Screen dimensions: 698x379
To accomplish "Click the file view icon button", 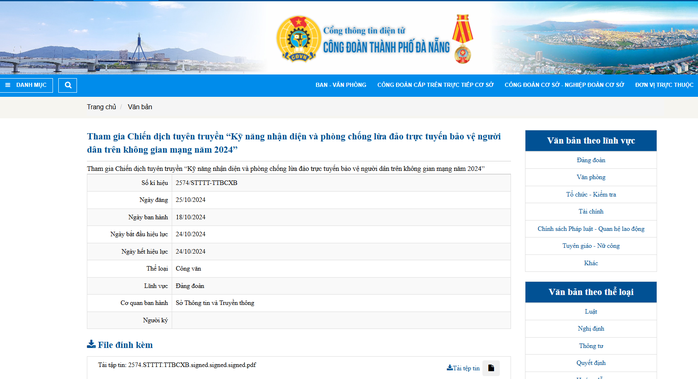I will [491, 368].
